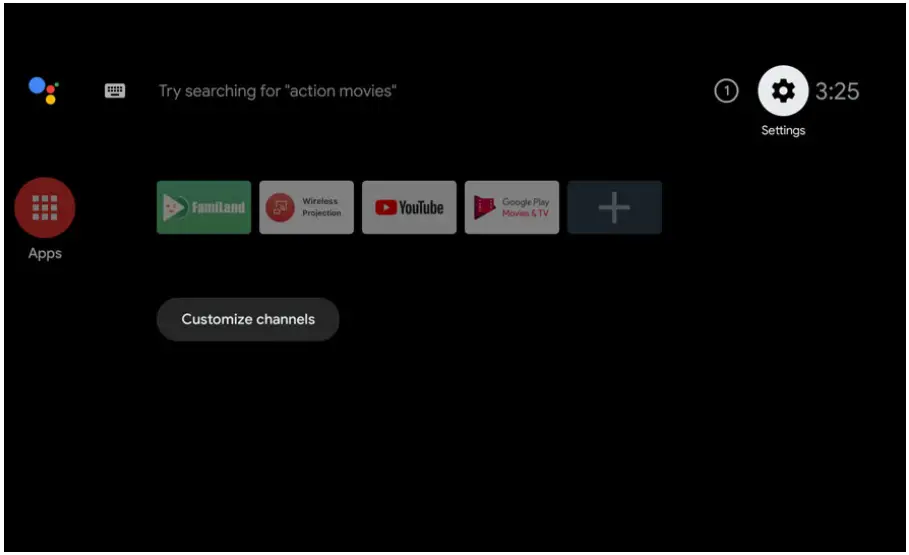909x555 pixels.
Task: Open Google Play Movies & TV tile
Action: pyautogui.click(x=511, y=208)
